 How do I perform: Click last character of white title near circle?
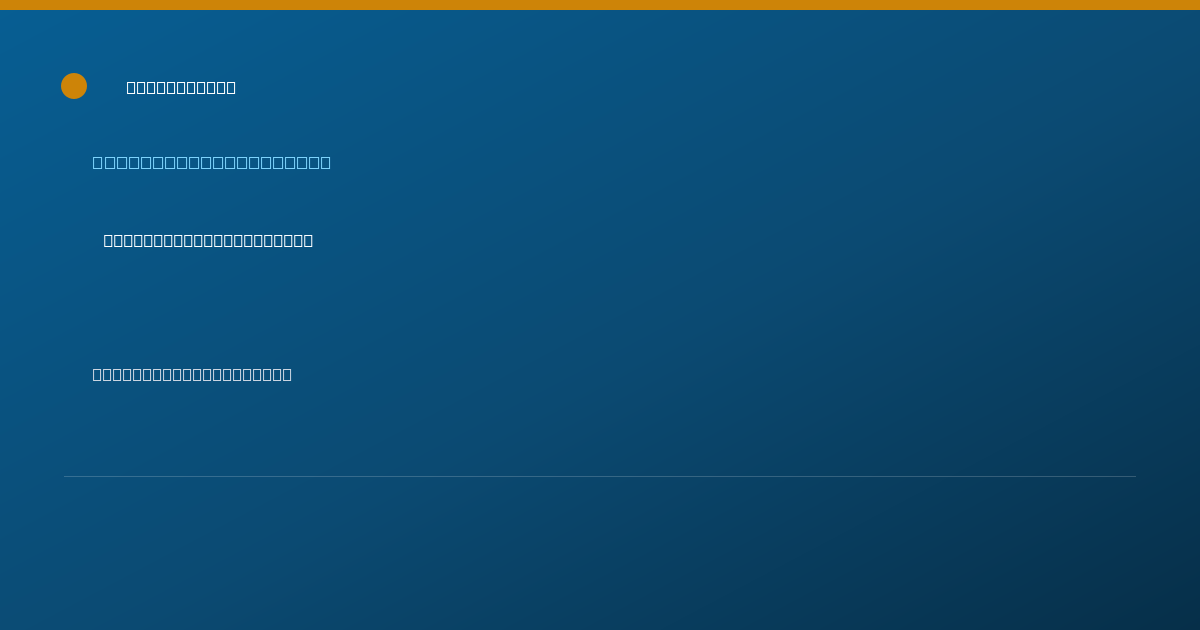coord(231,88)
